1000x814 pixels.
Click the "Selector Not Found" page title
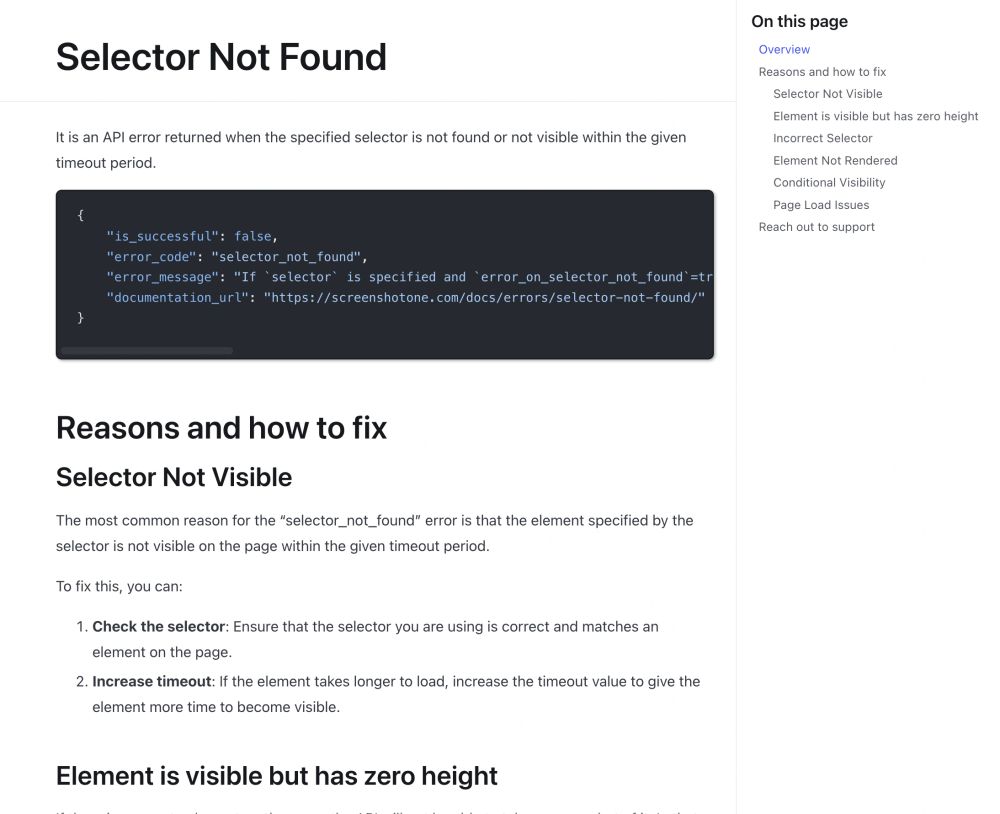[221, 57]
